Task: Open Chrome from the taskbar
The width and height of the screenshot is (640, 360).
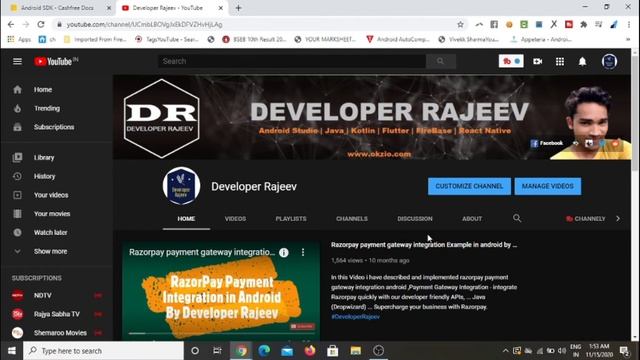Action: click(x=241, y=351)
